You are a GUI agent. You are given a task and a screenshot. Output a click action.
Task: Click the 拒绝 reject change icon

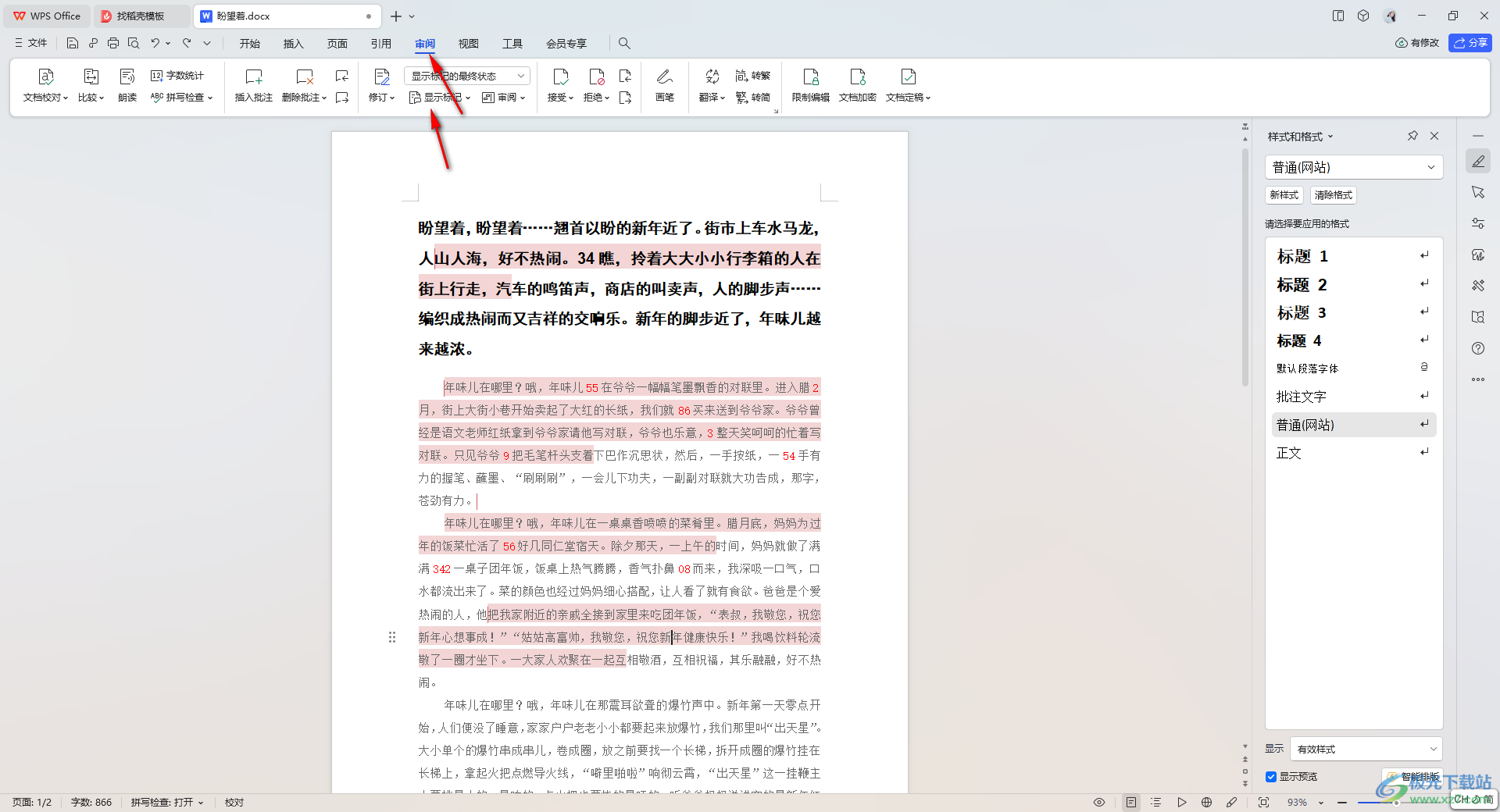coord(596,77)
